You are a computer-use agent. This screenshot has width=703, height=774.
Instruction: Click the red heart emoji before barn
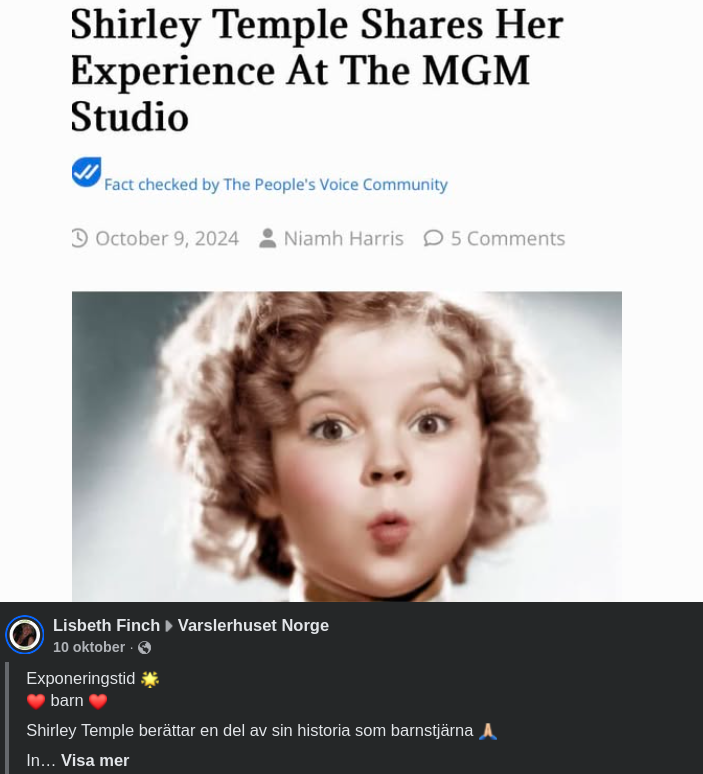coord(36,701)
